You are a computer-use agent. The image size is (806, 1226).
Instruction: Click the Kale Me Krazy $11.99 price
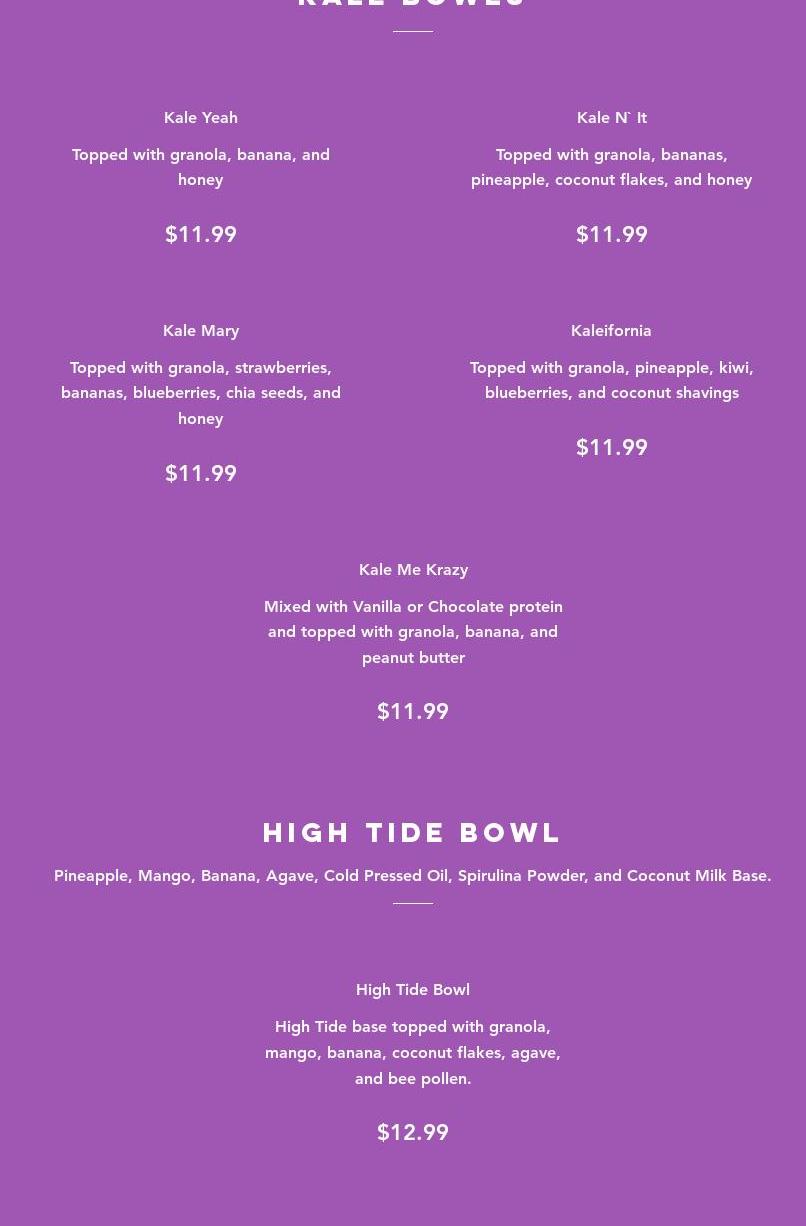click(x=413, y=712)
